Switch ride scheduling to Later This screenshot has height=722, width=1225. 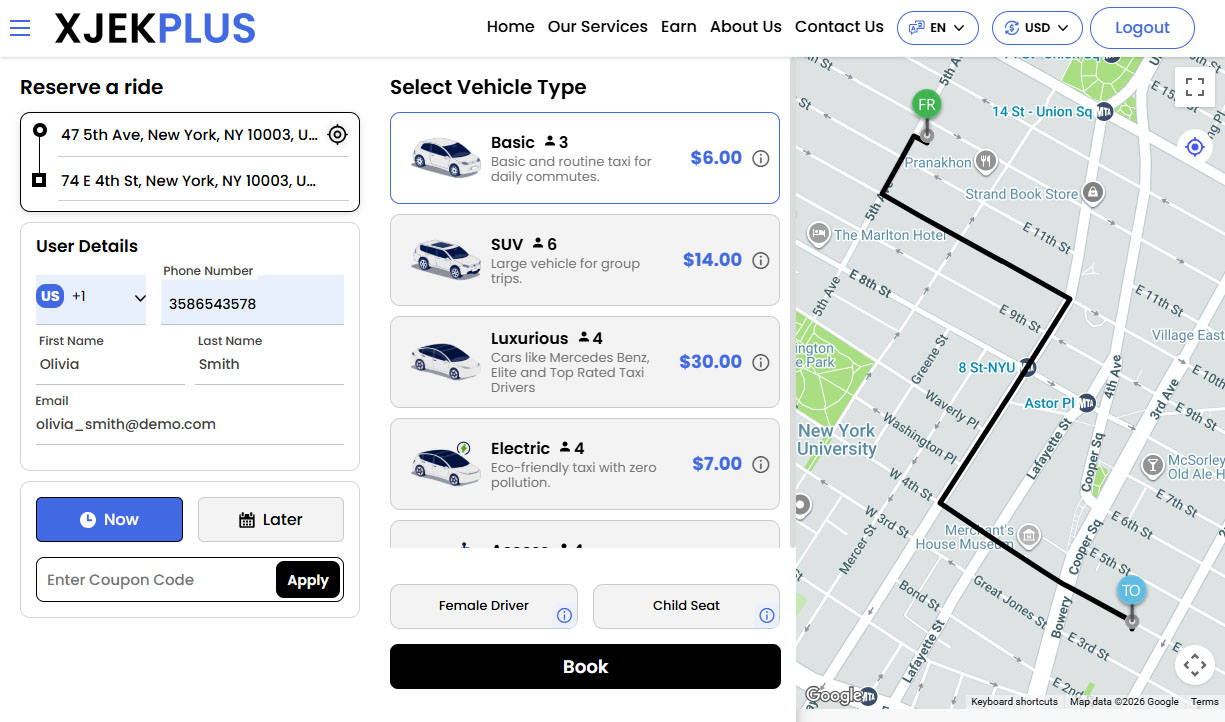270,519
